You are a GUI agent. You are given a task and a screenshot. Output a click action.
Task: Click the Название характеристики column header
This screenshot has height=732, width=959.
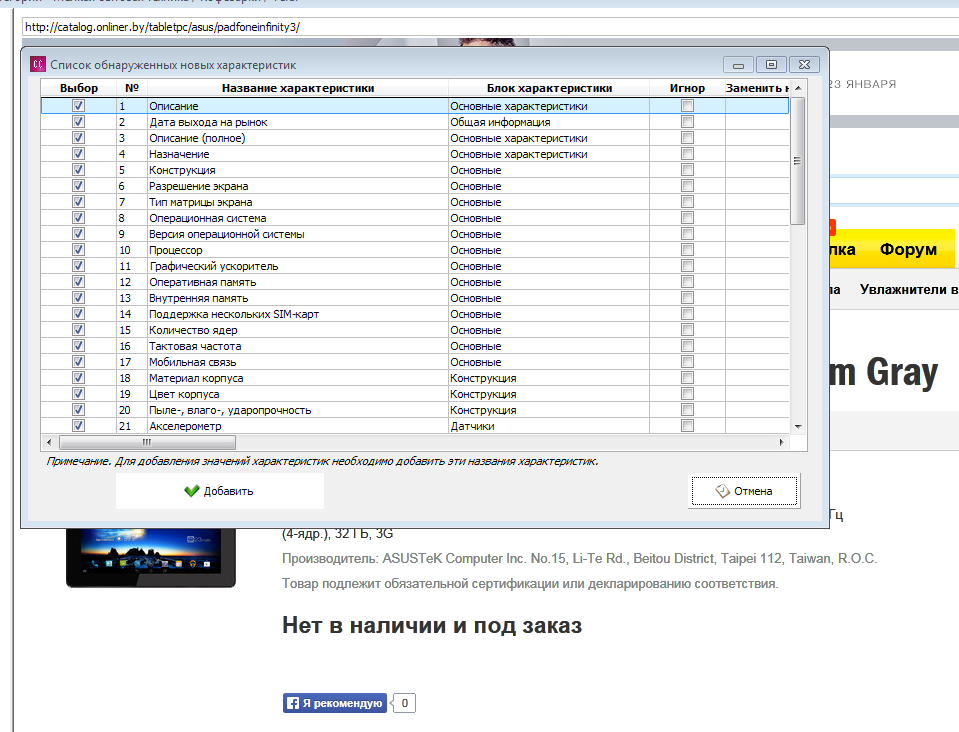[x=298, y=88]
